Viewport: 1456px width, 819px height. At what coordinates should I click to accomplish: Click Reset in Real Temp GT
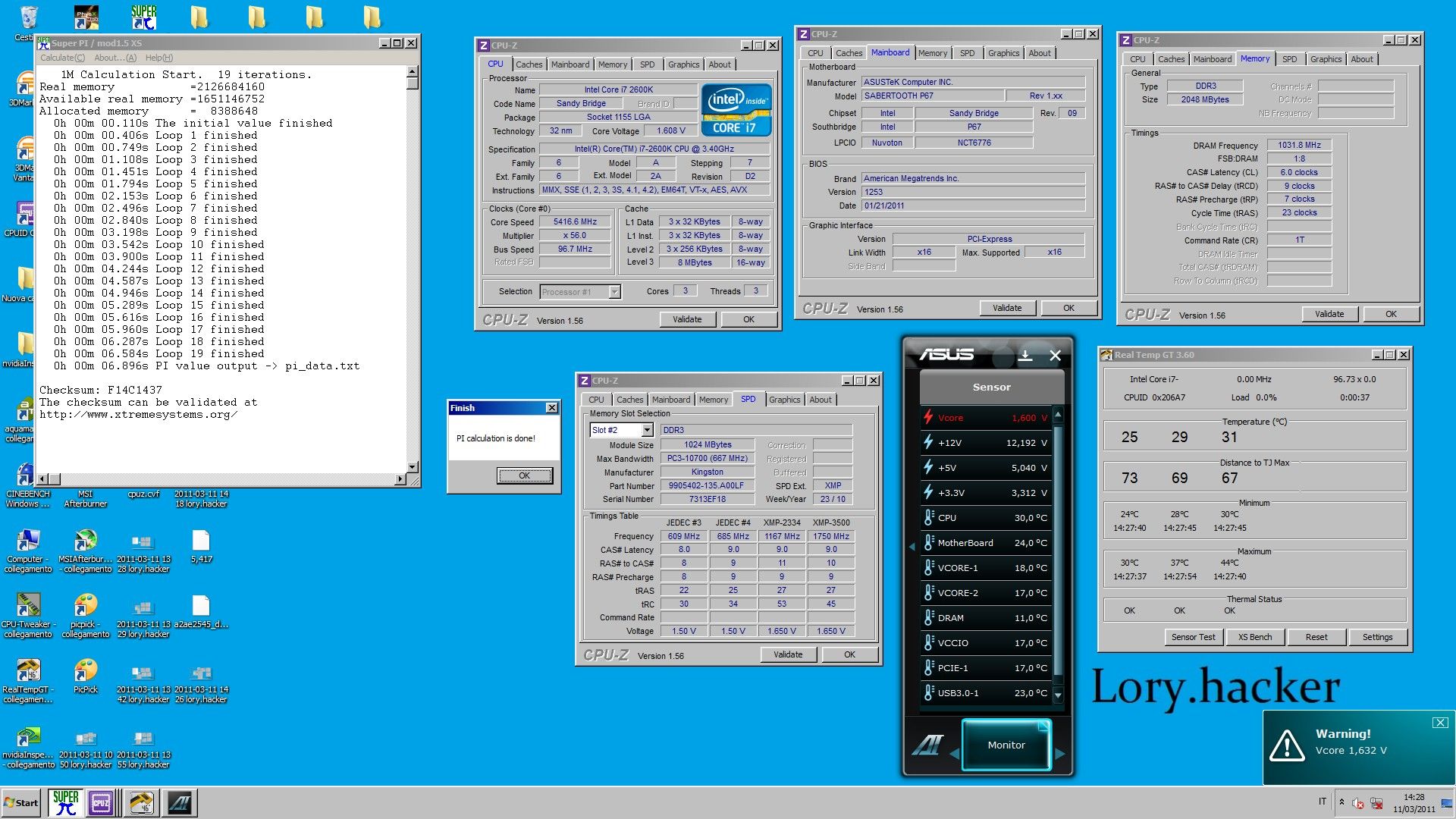pyautogui.click(x=1316, y=637)
